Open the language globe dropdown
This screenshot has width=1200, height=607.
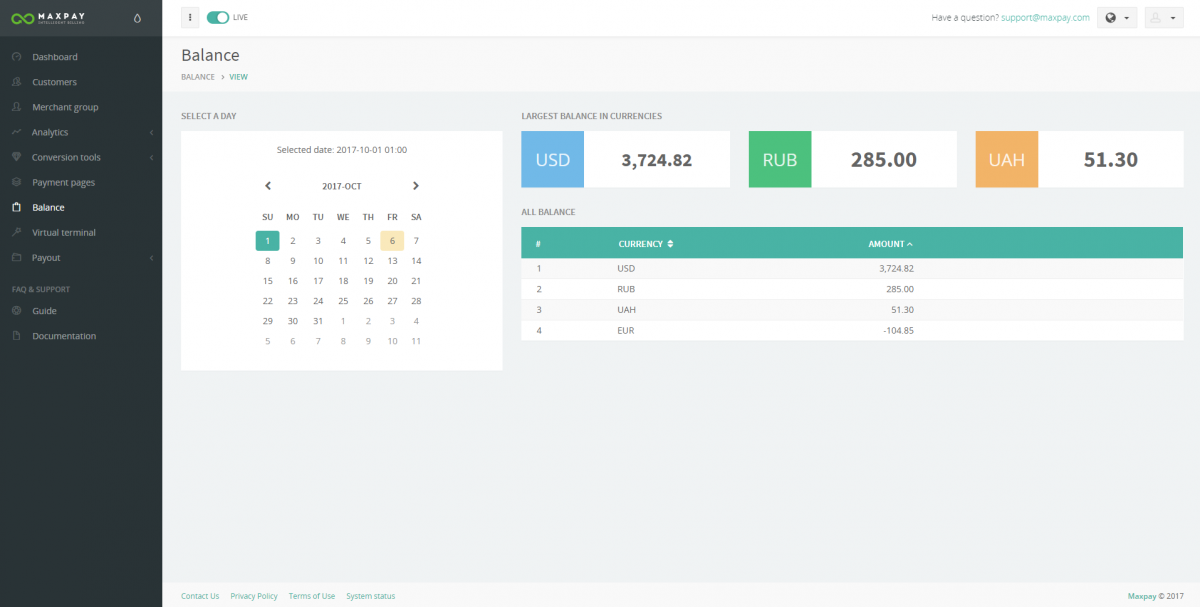(1116, 17)
